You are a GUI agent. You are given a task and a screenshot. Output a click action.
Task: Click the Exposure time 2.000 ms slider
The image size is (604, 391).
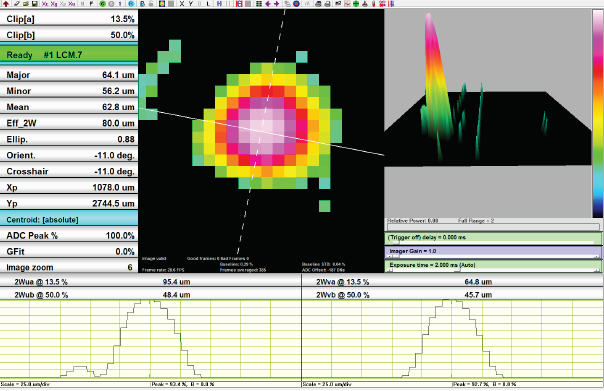(493, 266)
